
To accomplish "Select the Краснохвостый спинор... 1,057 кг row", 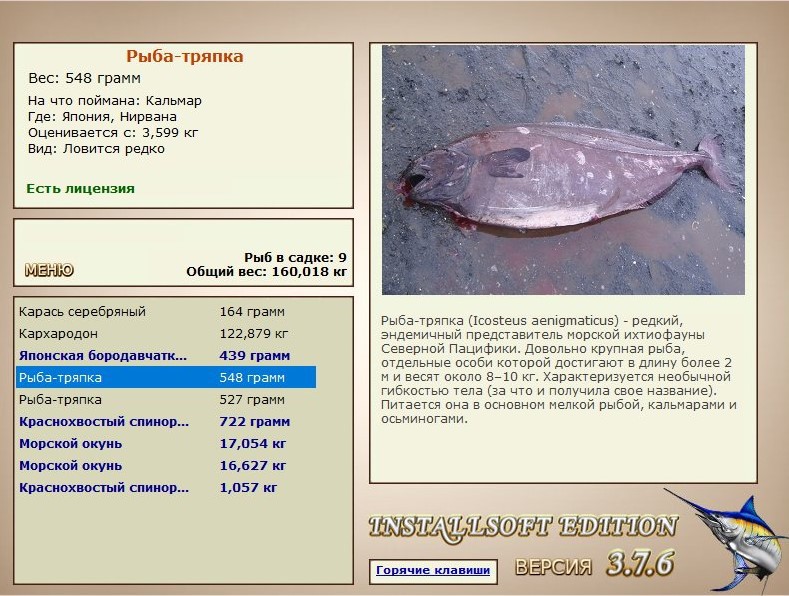I will coord(166,488).
